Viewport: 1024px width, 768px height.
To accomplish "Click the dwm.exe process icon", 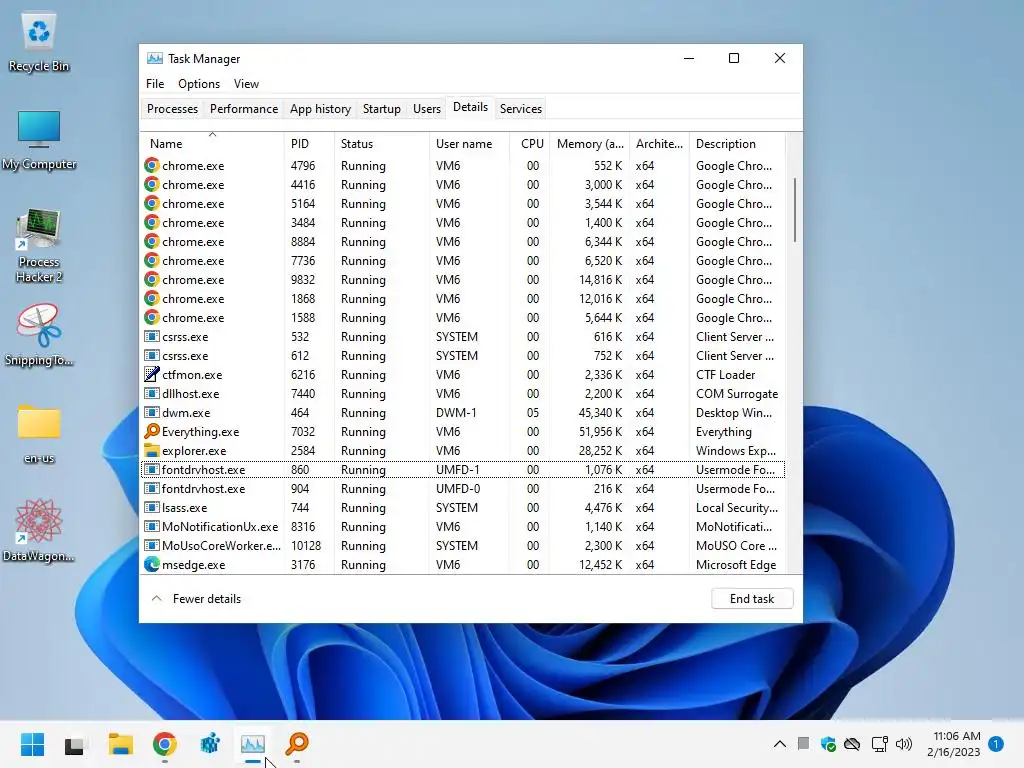I will [152, 413].
